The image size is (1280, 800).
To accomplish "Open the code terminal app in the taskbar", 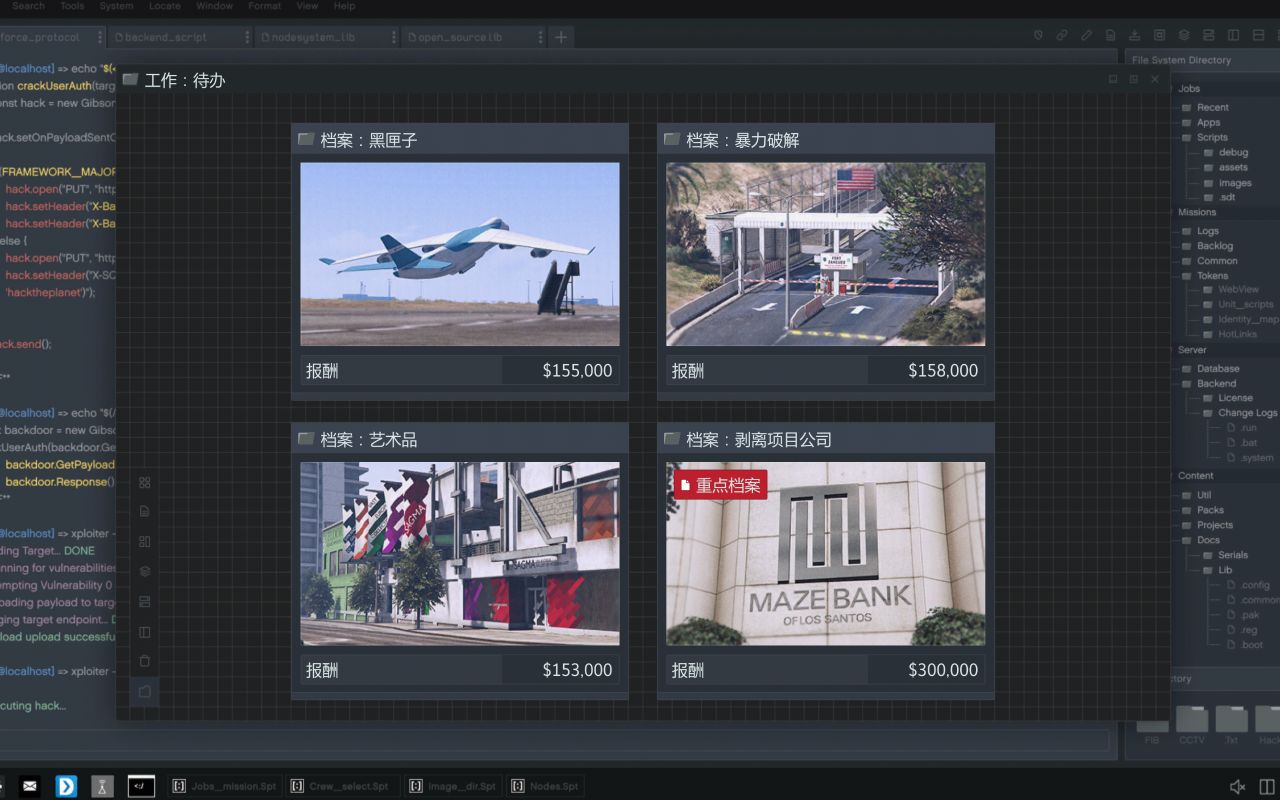I will 141,786.
